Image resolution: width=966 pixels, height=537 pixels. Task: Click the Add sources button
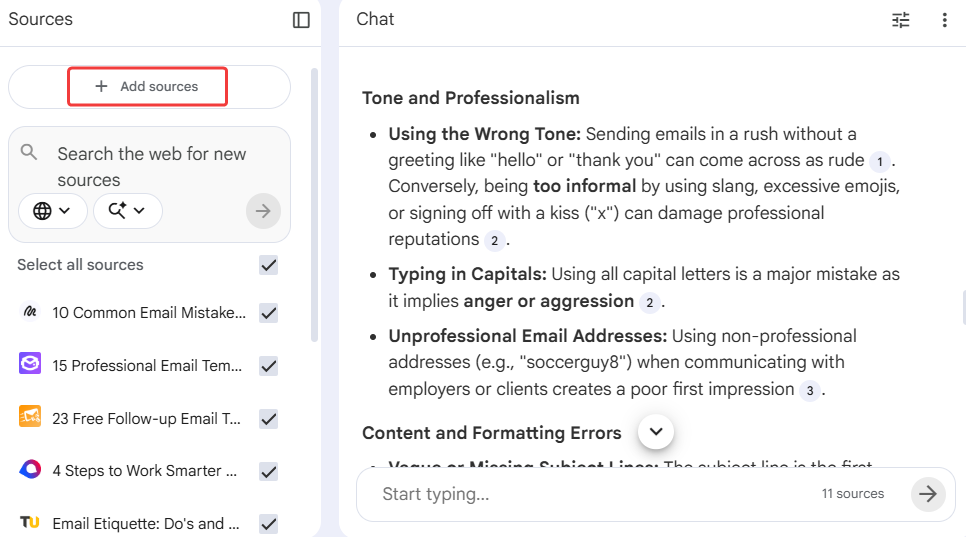(x=148, y=87)
